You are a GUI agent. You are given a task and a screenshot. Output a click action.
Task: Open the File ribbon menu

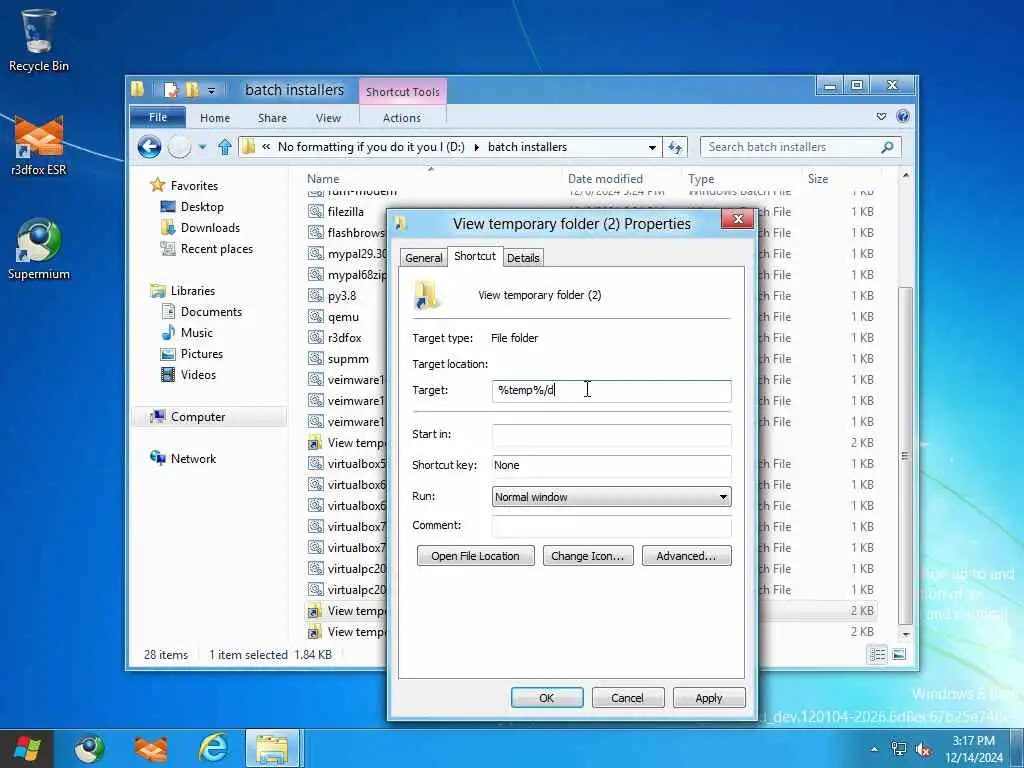click(x=158, y=118)
